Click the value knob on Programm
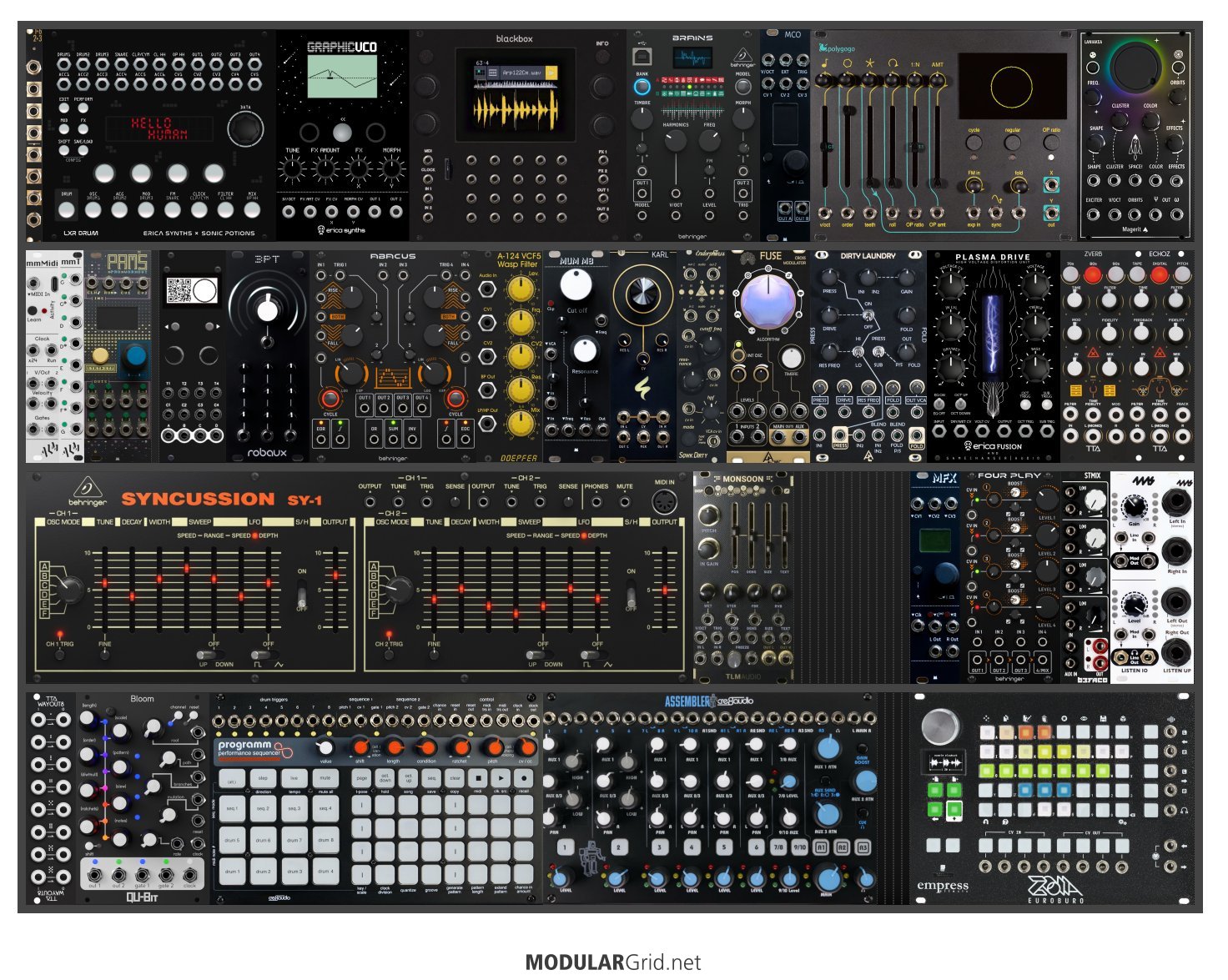The height and width of the screenshot is (980, 1228). click(x=325, y=747)
